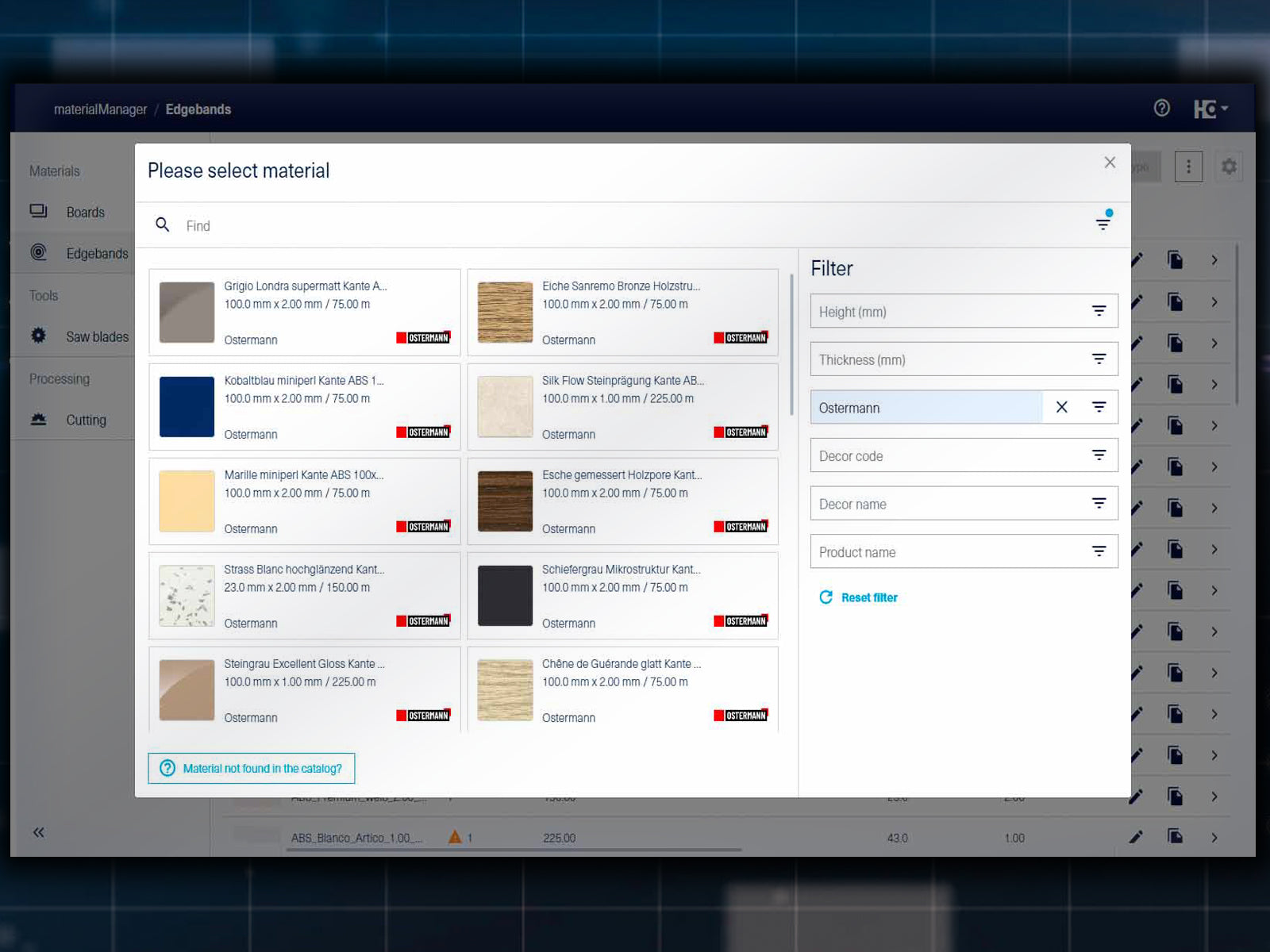The width and height of the screenshot is (1270, 952).
Task: Select the Kobaltblau miniperl blue swatch
Action: pos(187,407)
